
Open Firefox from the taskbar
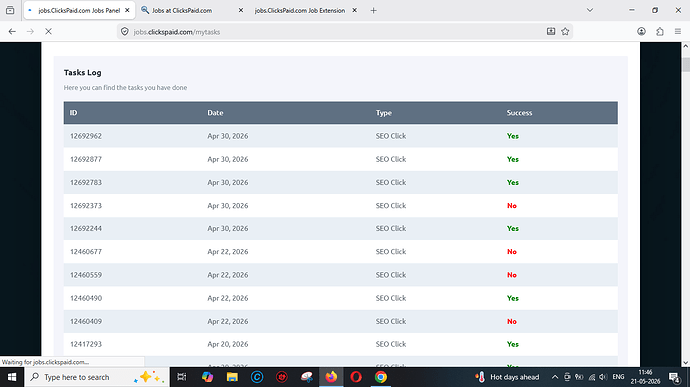point(331,377)
